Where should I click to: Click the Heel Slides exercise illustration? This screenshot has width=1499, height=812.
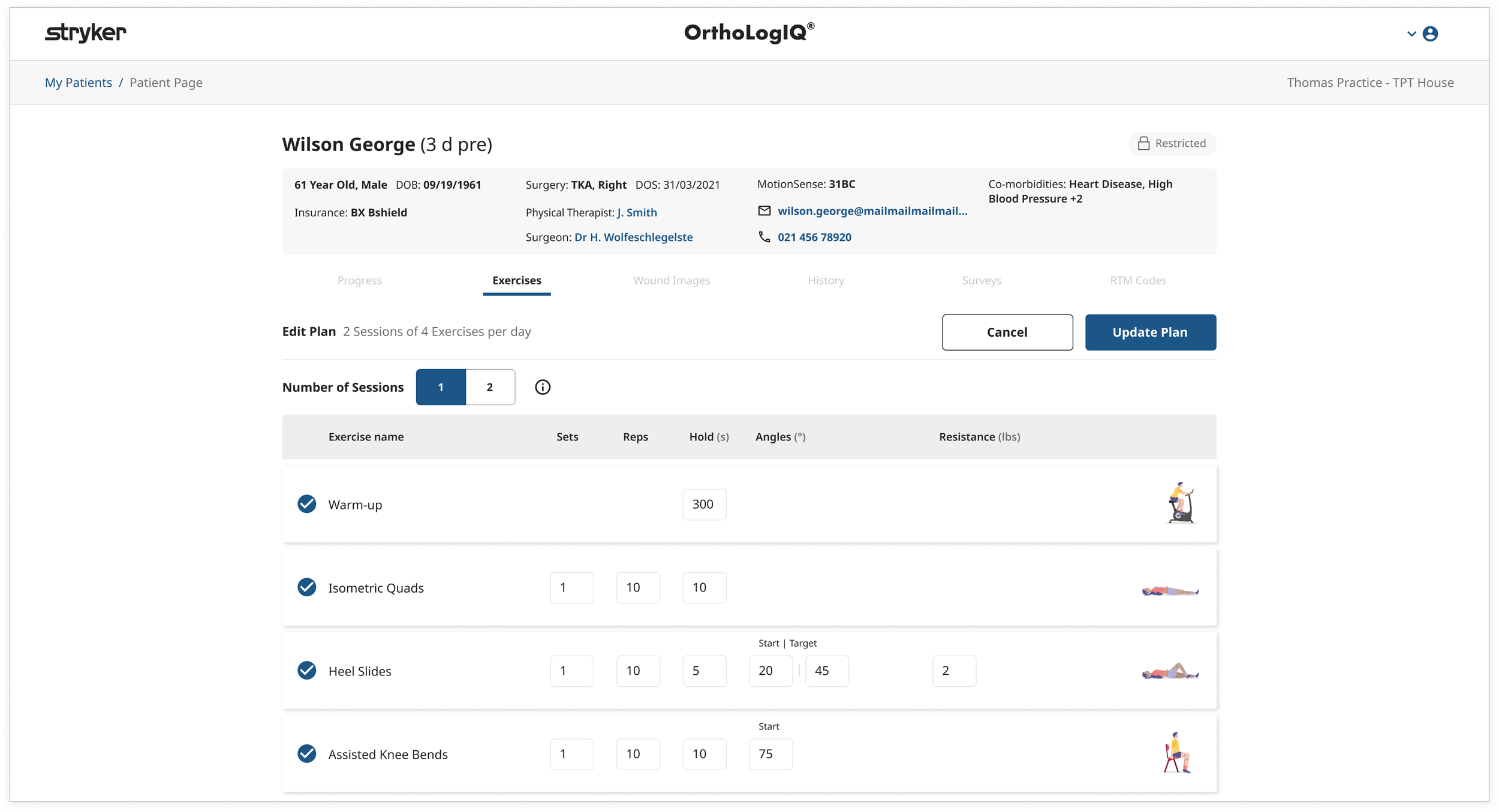[1170, 671]
